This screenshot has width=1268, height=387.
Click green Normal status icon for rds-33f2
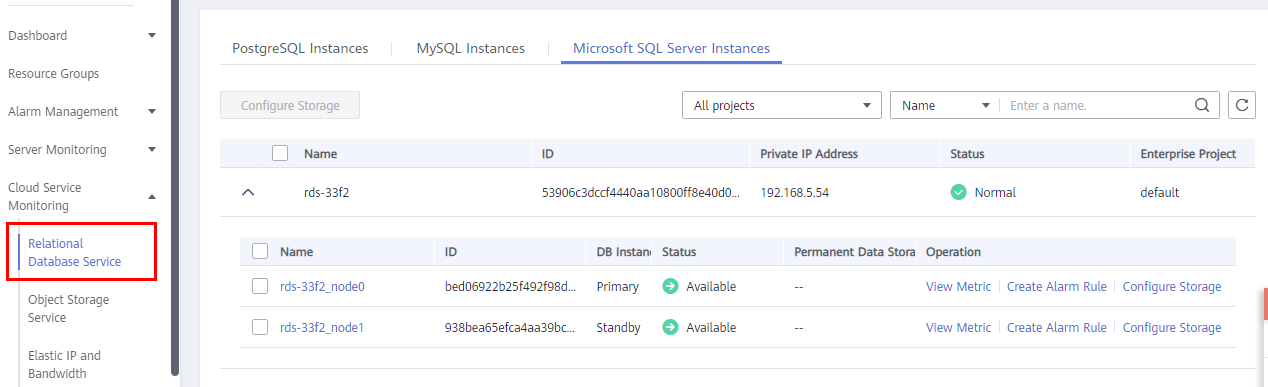(958, 192)
